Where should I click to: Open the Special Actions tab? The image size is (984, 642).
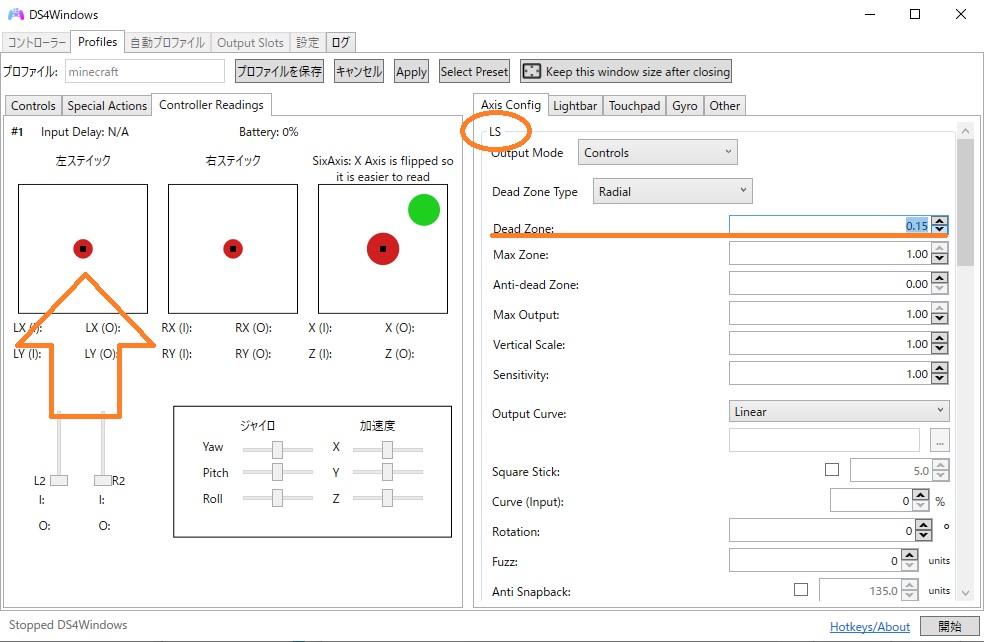(x=107, y=105)
